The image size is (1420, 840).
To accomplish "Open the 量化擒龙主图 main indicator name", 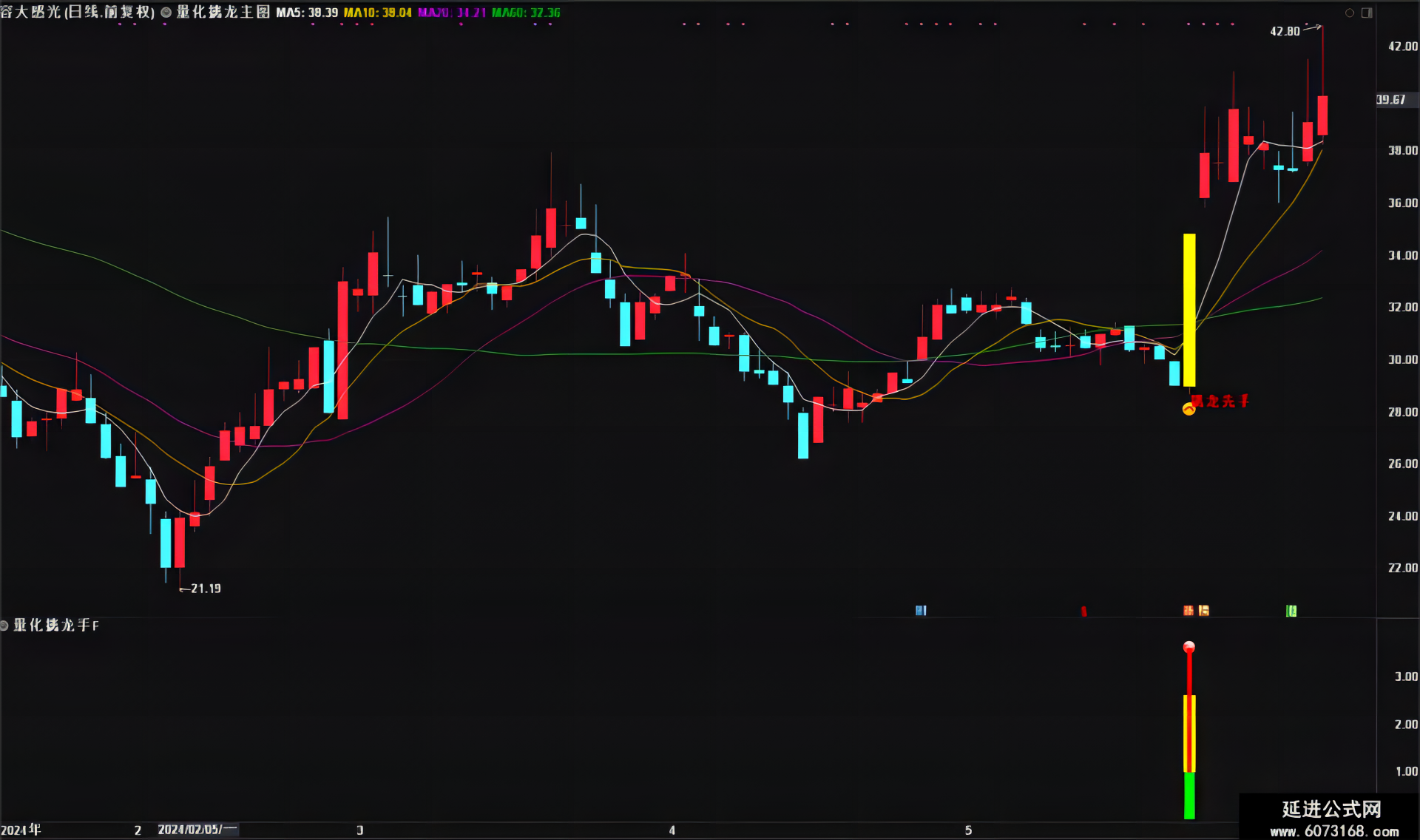I will [223, 13].
